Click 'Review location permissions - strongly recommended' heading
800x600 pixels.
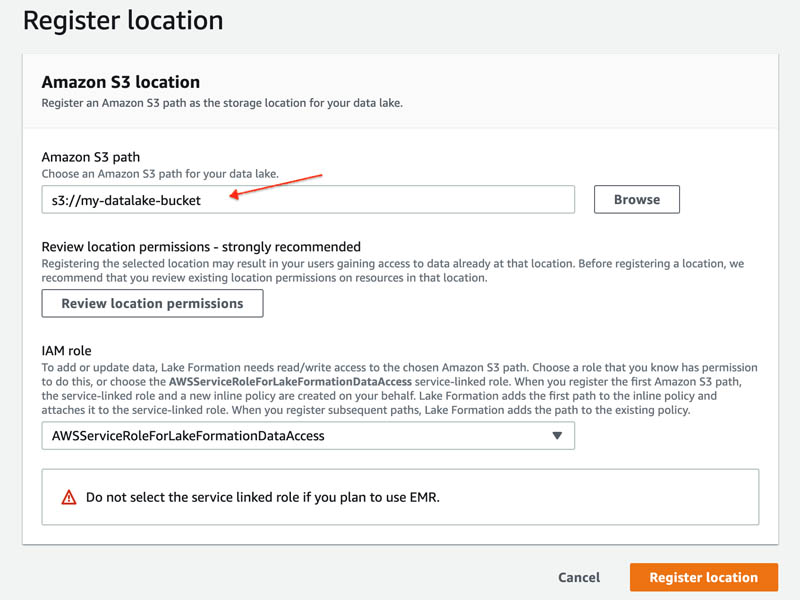tap(201, 247)
